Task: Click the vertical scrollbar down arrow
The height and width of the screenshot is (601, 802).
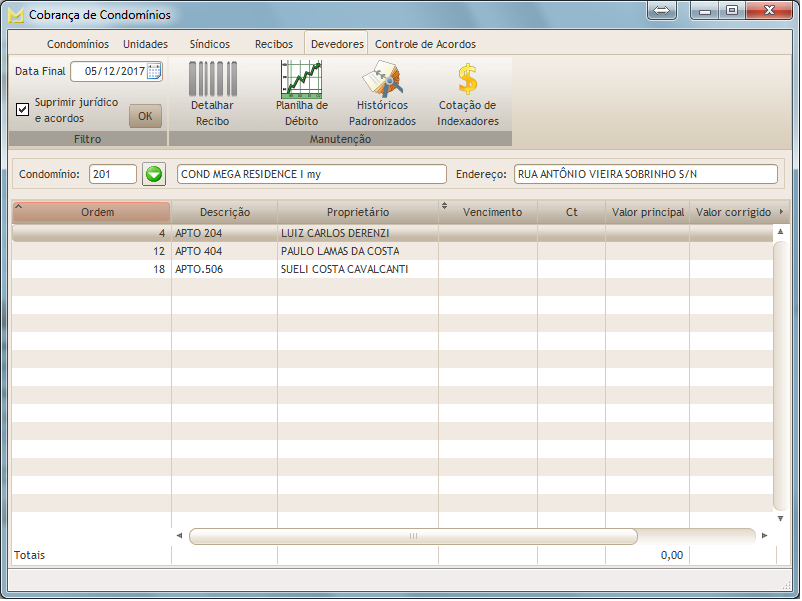Action: [780, 518]
